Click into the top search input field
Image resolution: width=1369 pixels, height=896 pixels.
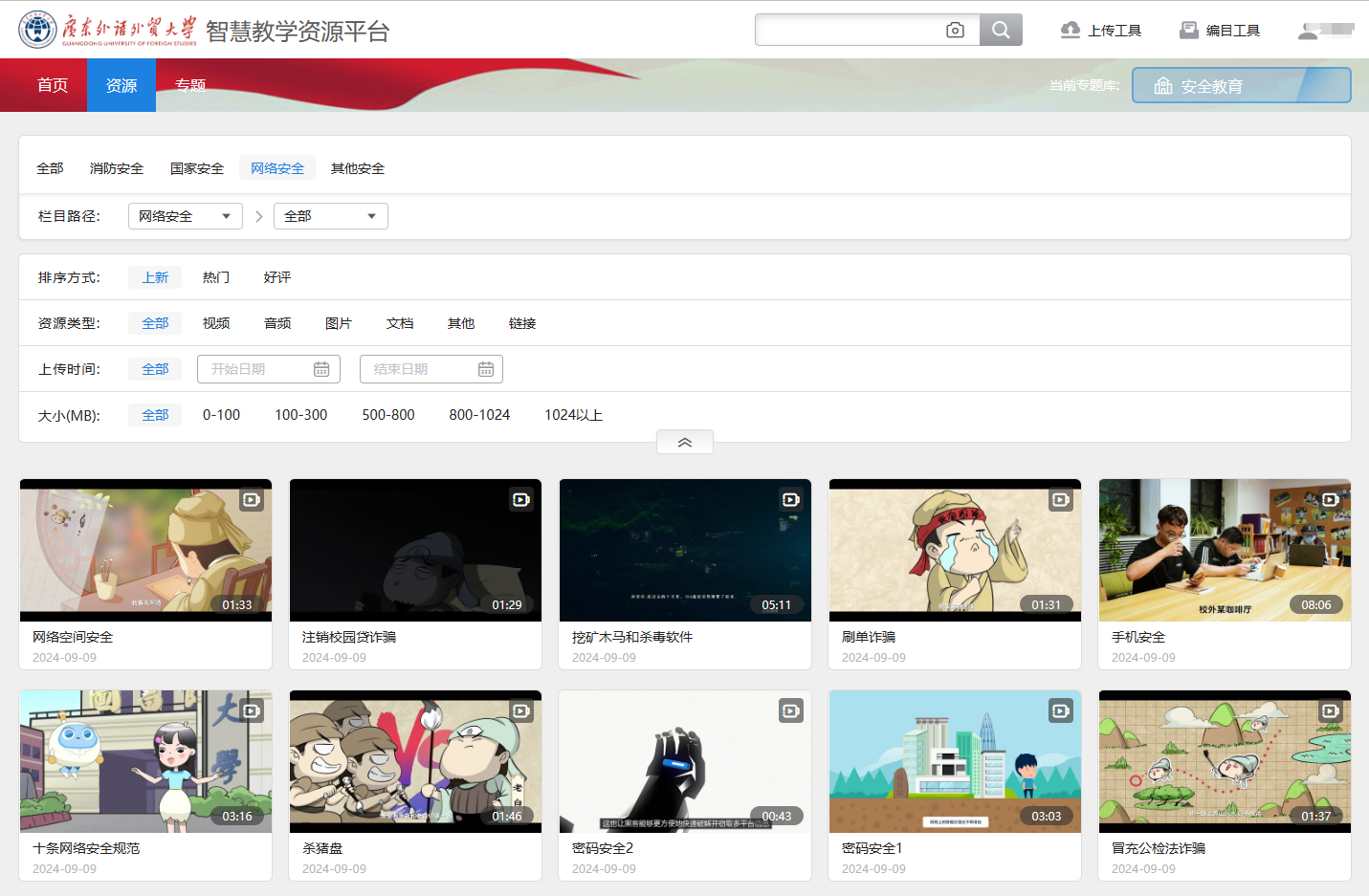click(848, 31)
